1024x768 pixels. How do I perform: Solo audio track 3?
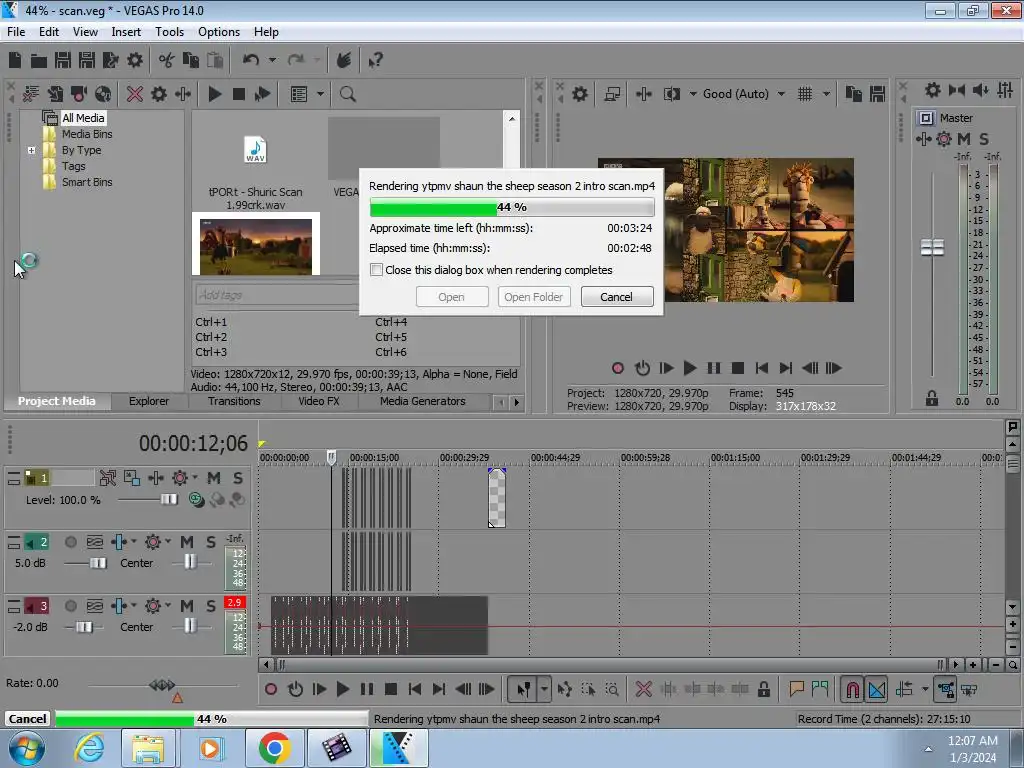(210, 606)
